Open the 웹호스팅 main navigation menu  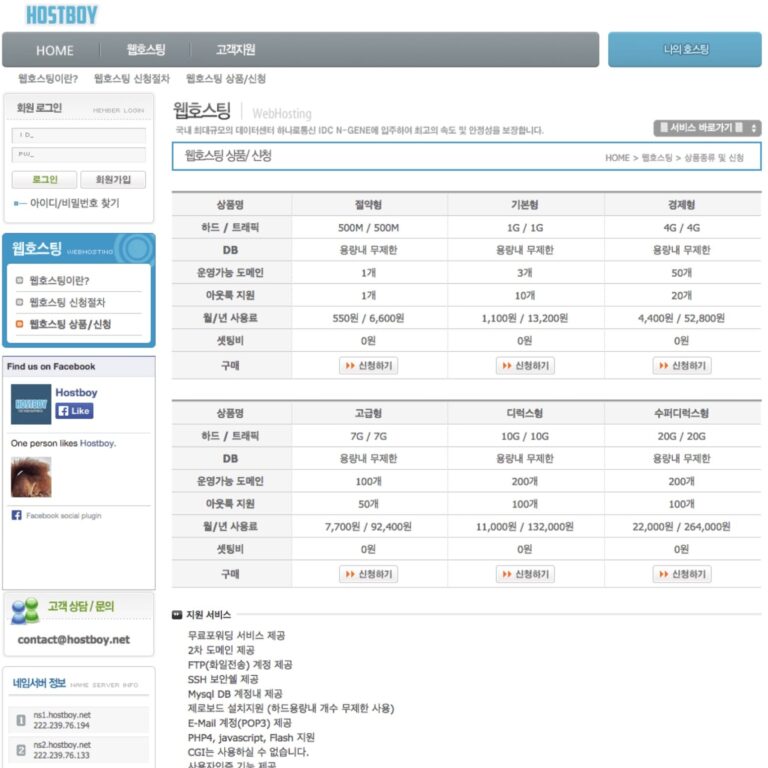pyautogui.click(x=146, y=50)
